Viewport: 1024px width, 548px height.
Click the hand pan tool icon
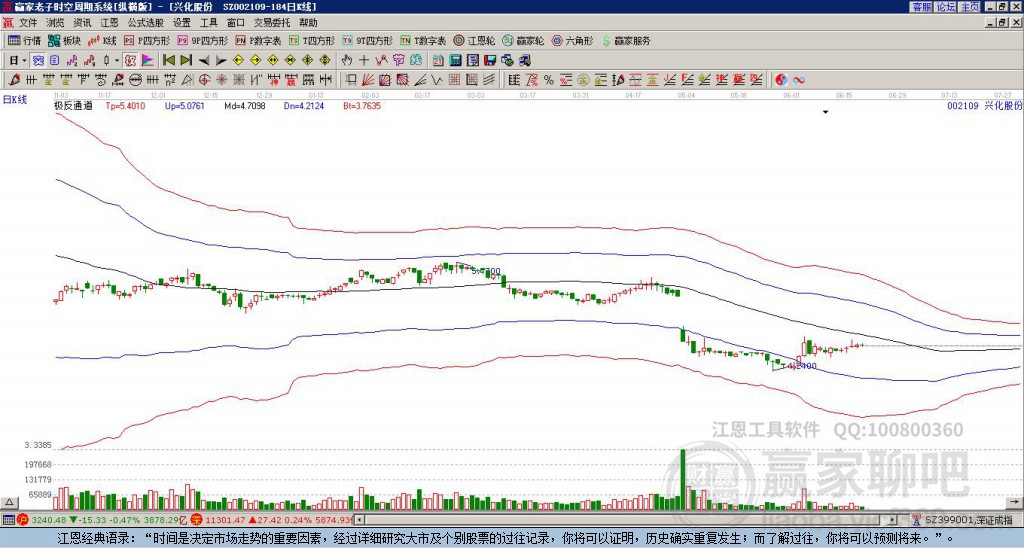pos(347,61)
